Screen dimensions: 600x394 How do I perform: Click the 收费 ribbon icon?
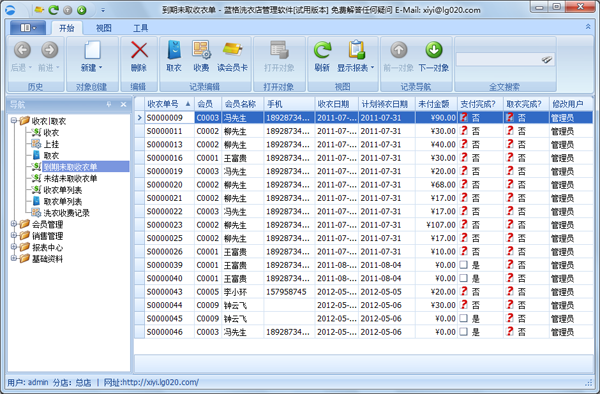coord(201,50)
